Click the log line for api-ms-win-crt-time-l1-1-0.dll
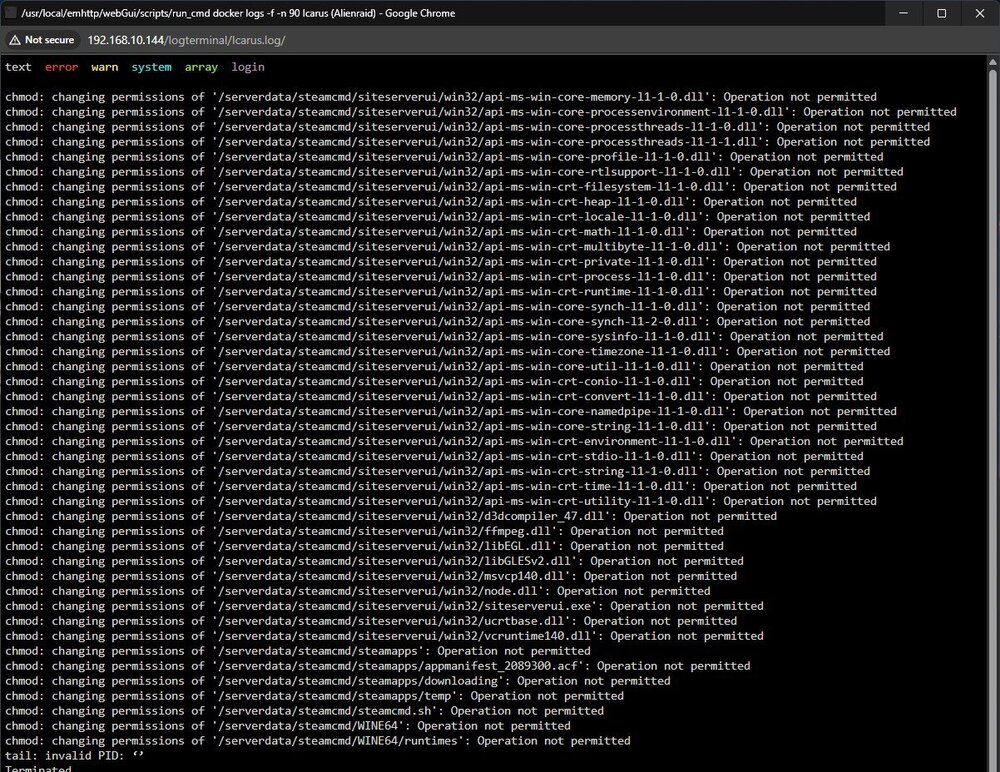 pyautogui.click(x=431, y=486)
